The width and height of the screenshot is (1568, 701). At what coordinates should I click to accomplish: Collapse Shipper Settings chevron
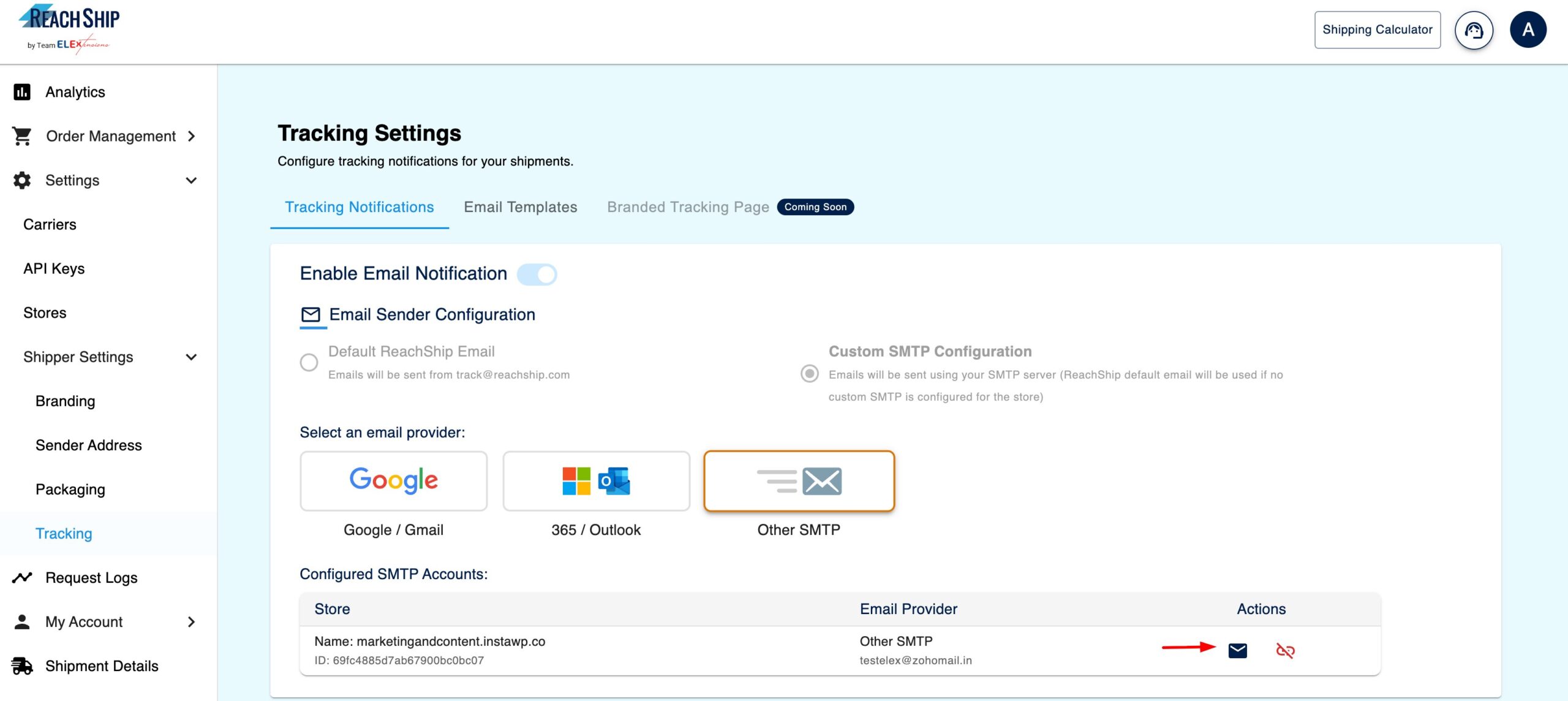[x=191, y=357]
